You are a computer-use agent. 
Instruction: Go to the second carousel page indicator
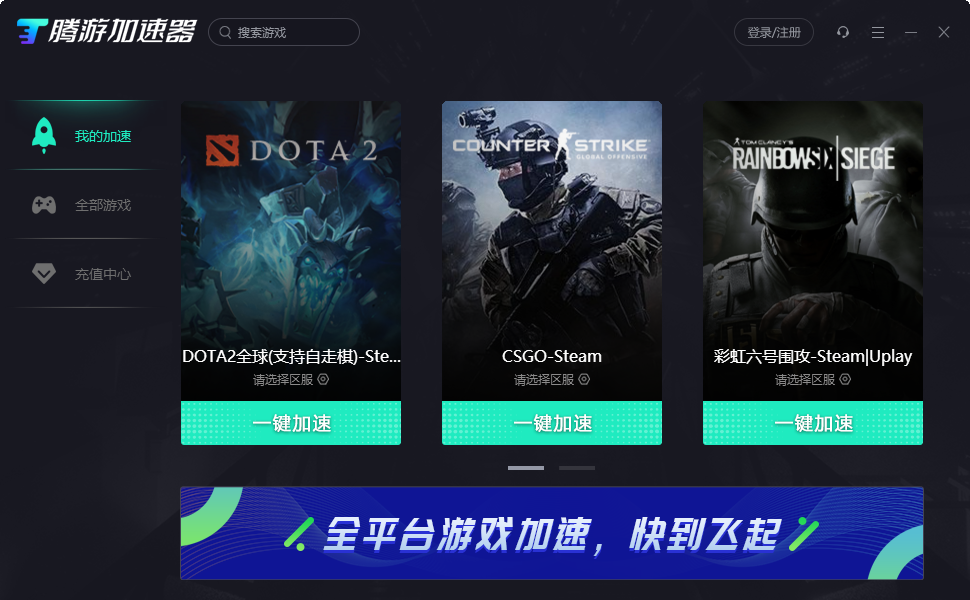click(x=577, y=468)
